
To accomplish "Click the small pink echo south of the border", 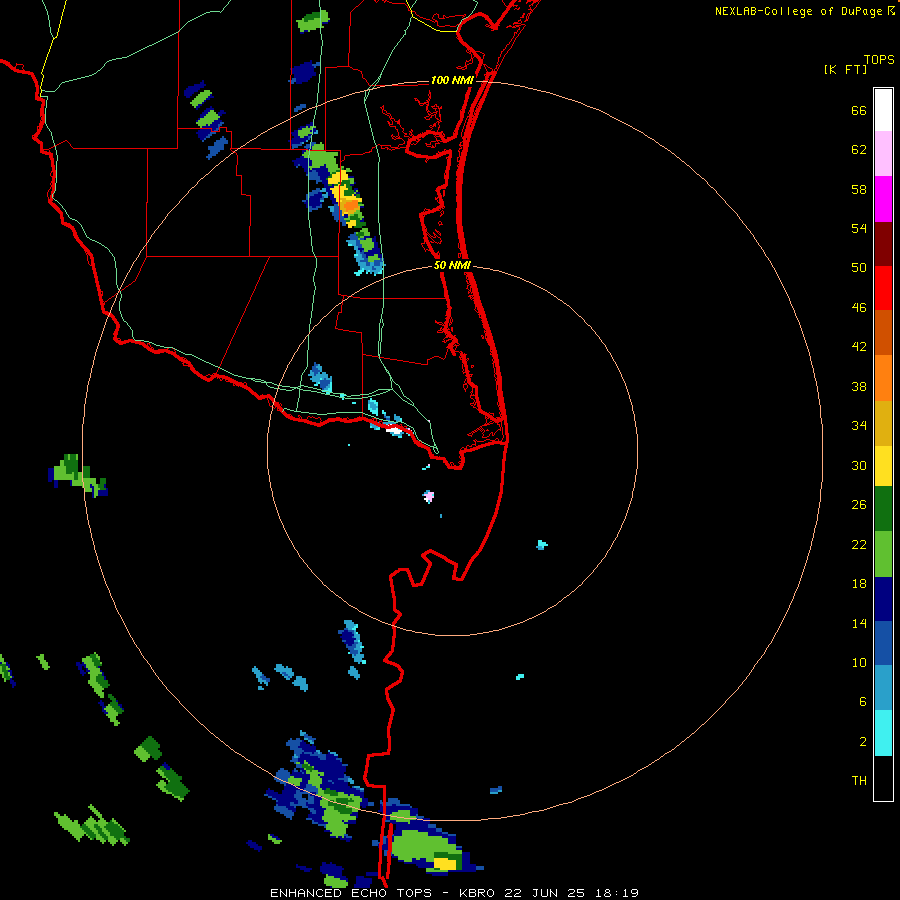I will (x=428, y=496).
